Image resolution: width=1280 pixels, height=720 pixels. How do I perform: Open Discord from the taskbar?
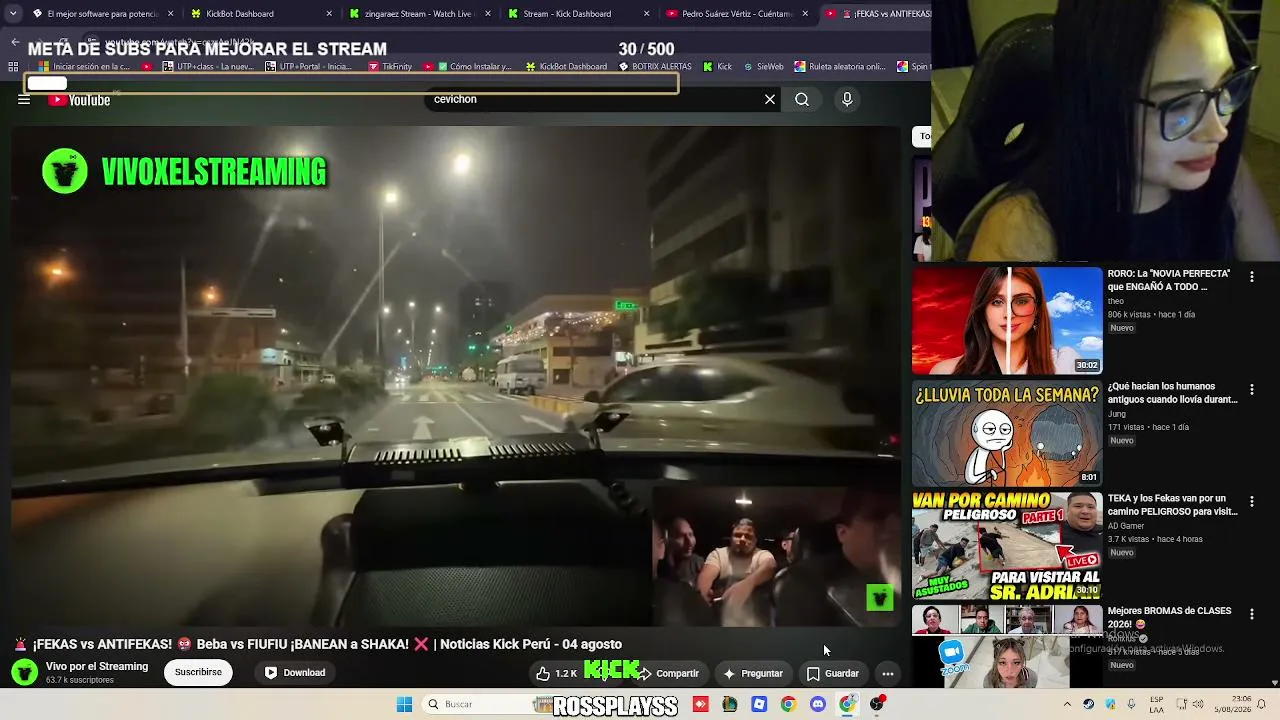pyautogui.click(x=818, y=704)
